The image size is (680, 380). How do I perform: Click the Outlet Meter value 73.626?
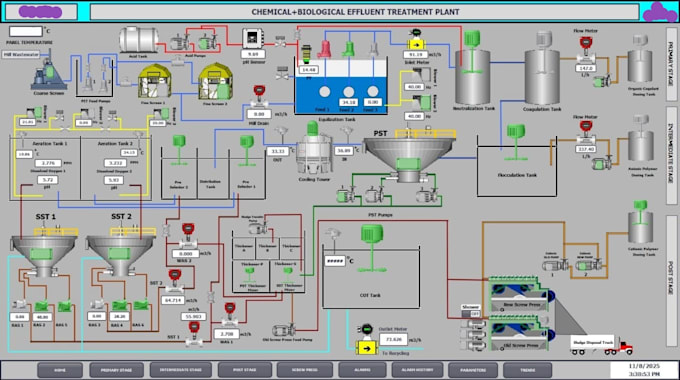(393, 339)
